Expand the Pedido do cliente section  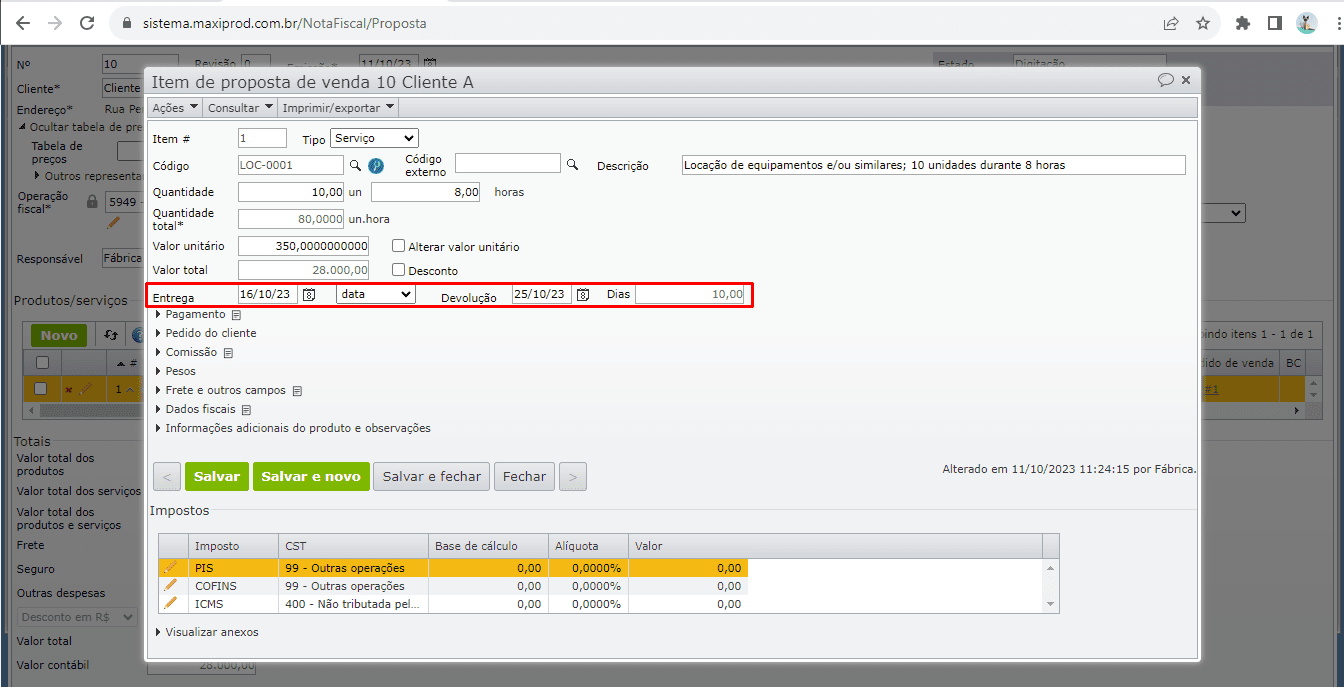pos(205,333)
